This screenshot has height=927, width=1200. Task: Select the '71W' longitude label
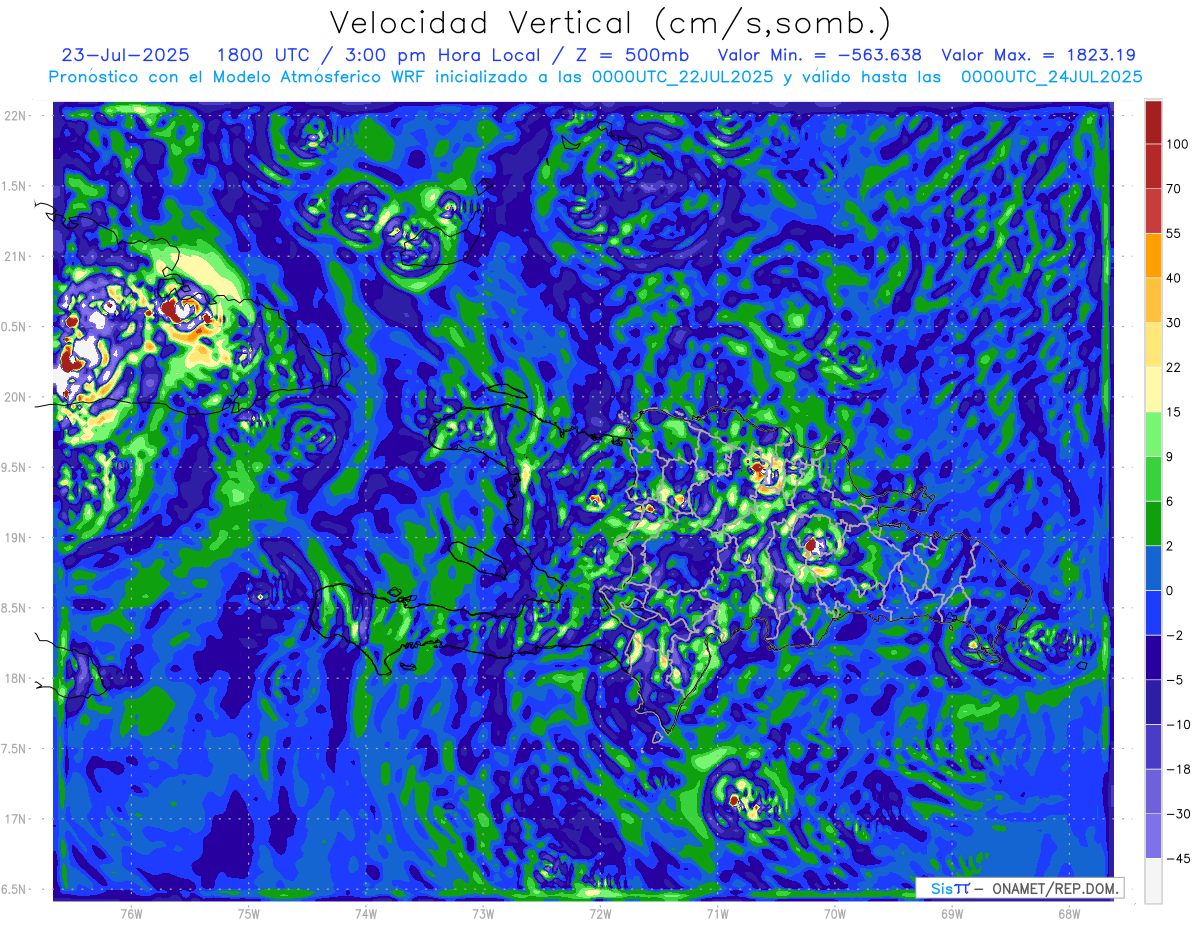(717, 914)
